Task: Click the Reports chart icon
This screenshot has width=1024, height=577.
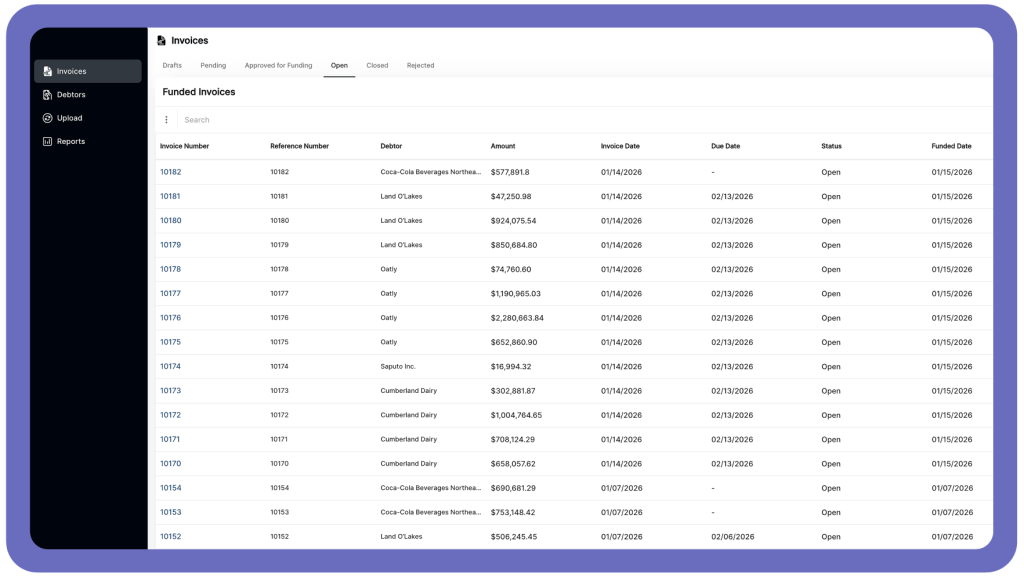Action: [x=47, y=141]
